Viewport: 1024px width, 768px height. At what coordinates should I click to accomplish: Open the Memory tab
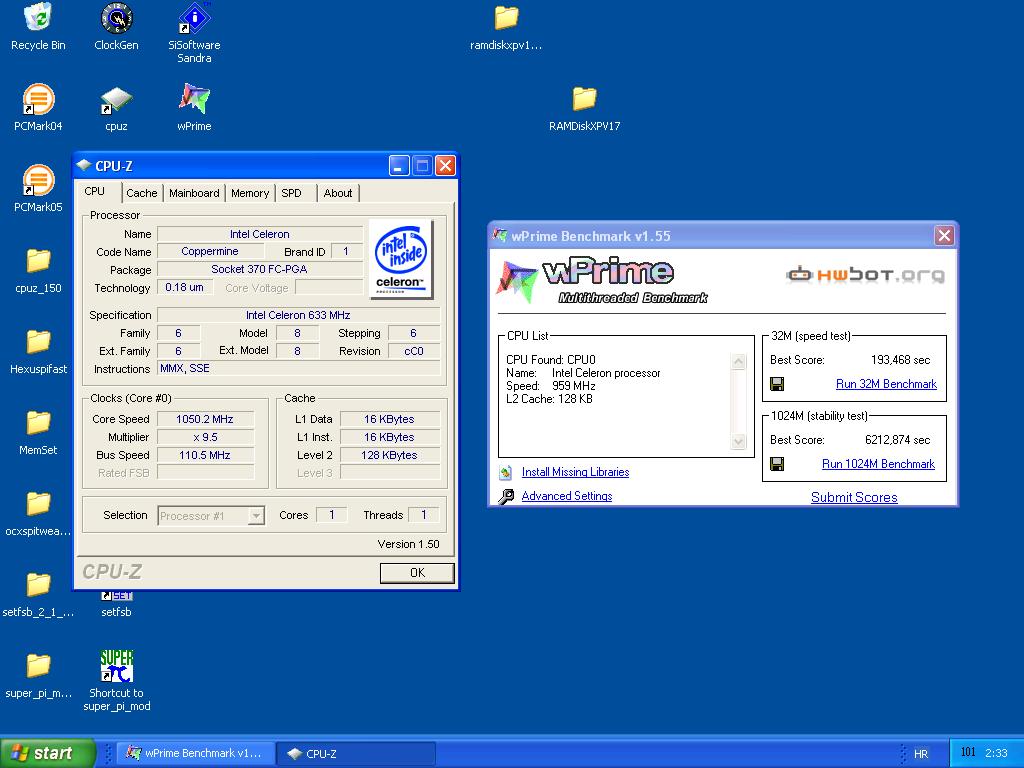click(249, 193)
